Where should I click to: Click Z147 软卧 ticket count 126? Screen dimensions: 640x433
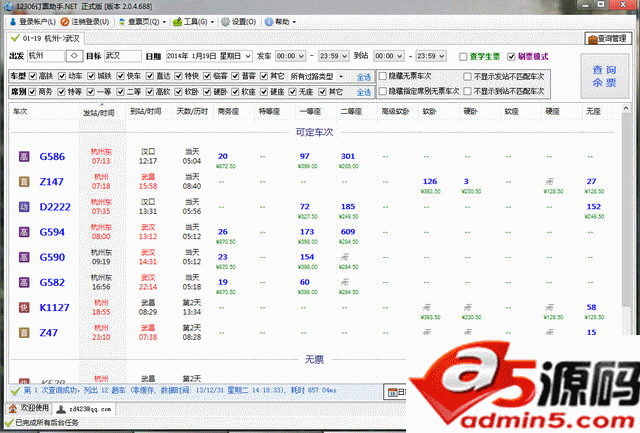coord(430,181)
